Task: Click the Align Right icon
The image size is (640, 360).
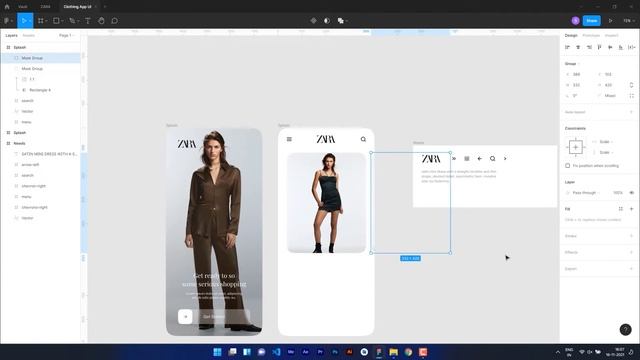Action: click(x=589, y=47)
